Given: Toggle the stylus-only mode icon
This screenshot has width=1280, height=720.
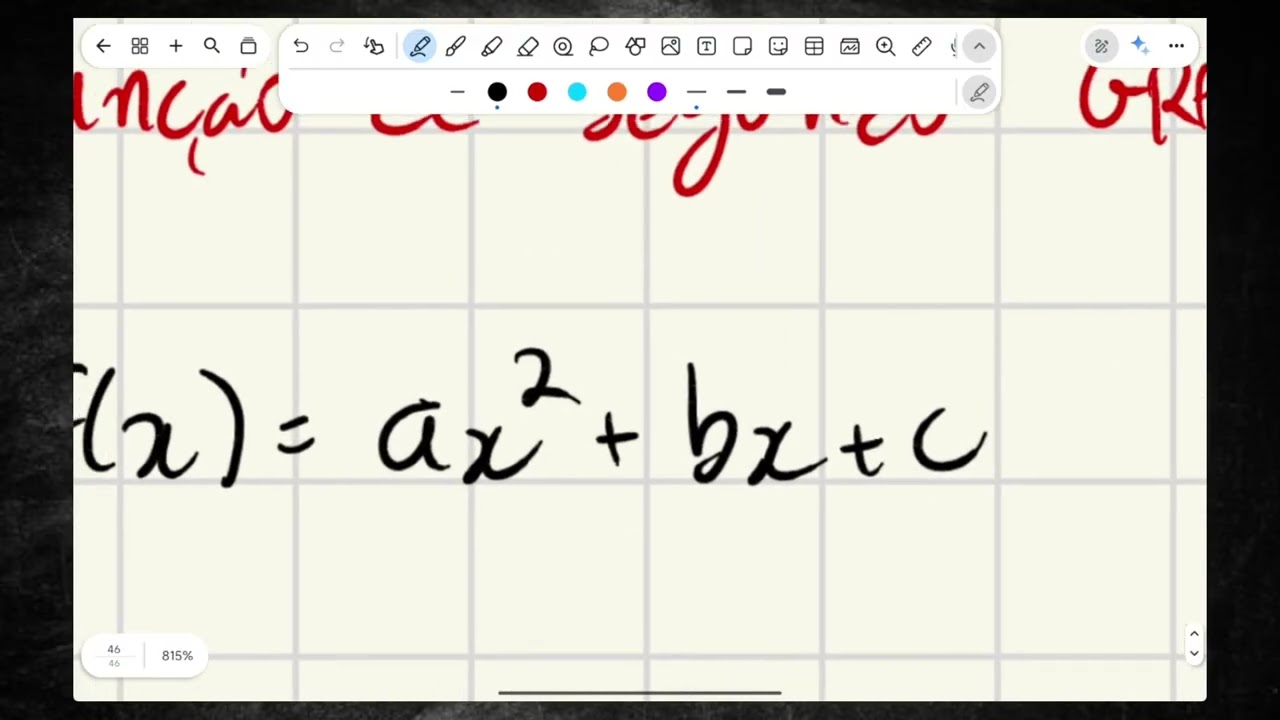Looking at the screenshot, I should 1101,46.
